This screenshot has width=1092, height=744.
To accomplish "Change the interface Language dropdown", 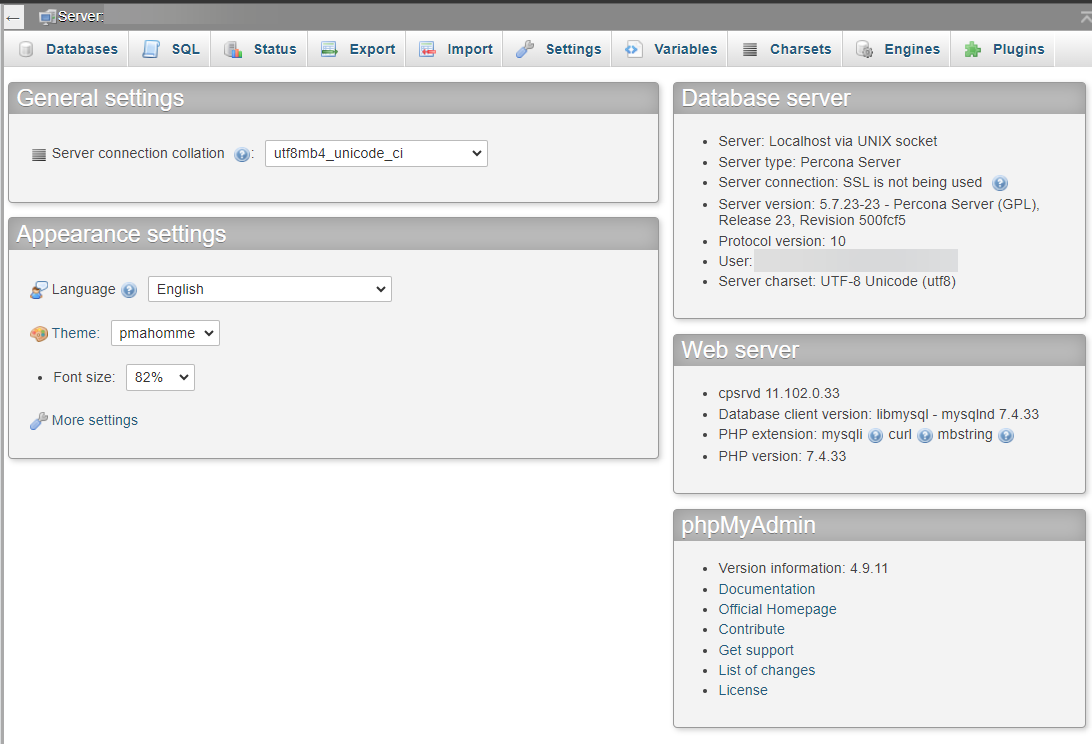I will [269, 289].
